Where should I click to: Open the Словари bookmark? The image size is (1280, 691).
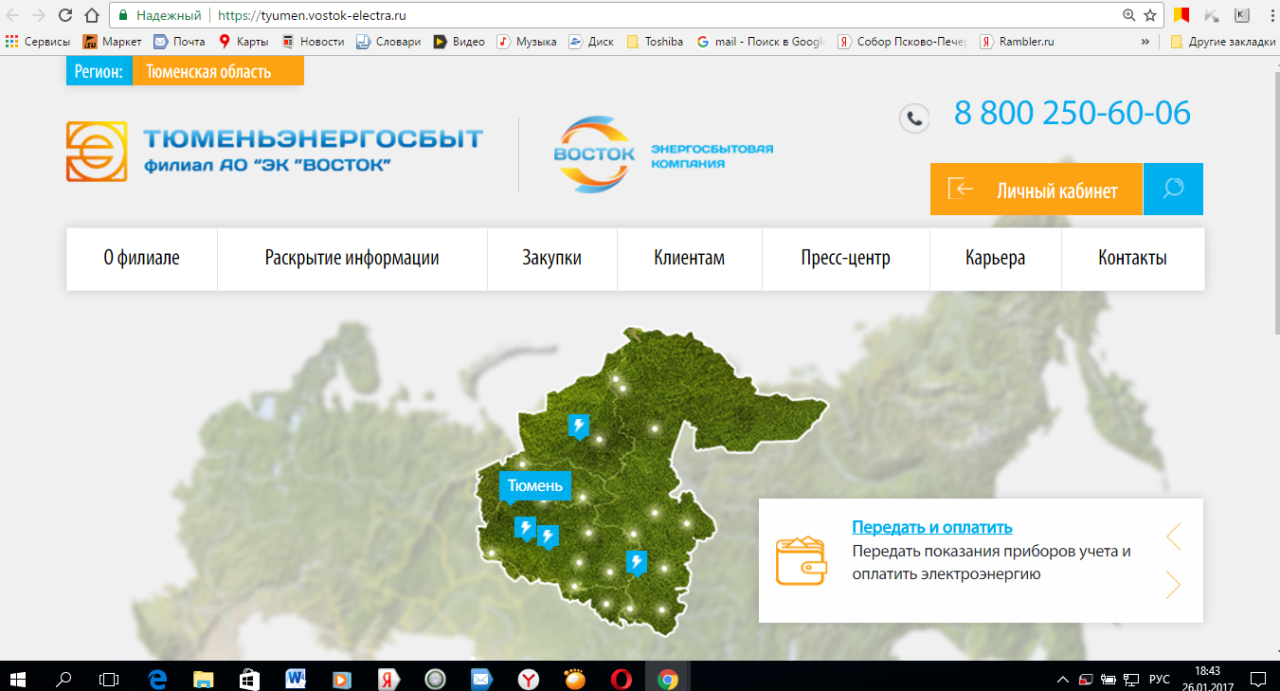click(x=389, y=42)
